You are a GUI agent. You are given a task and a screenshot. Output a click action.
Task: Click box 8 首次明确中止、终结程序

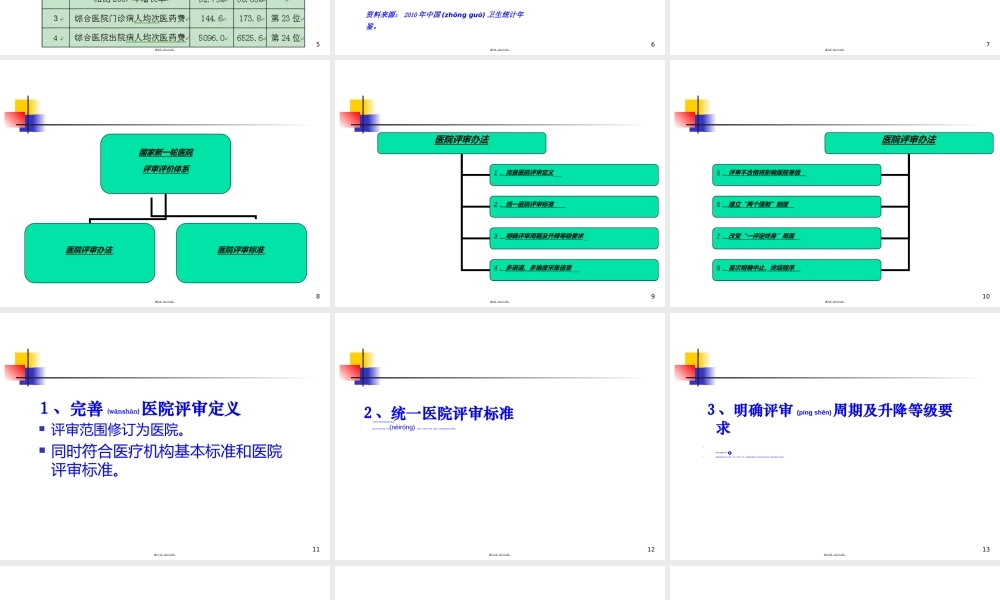coord(797,269)
